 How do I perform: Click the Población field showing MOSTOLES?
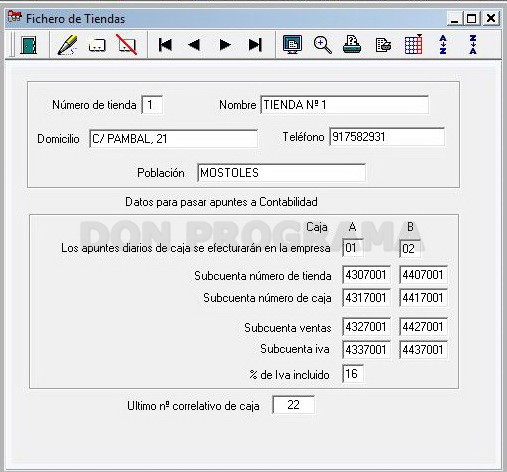(282, 173)
